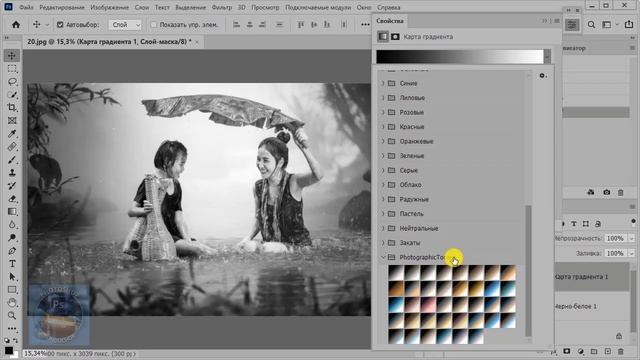Pick first PhotographicToning gradient swatch
The image size is (640, 360).
tap(396, 273)
